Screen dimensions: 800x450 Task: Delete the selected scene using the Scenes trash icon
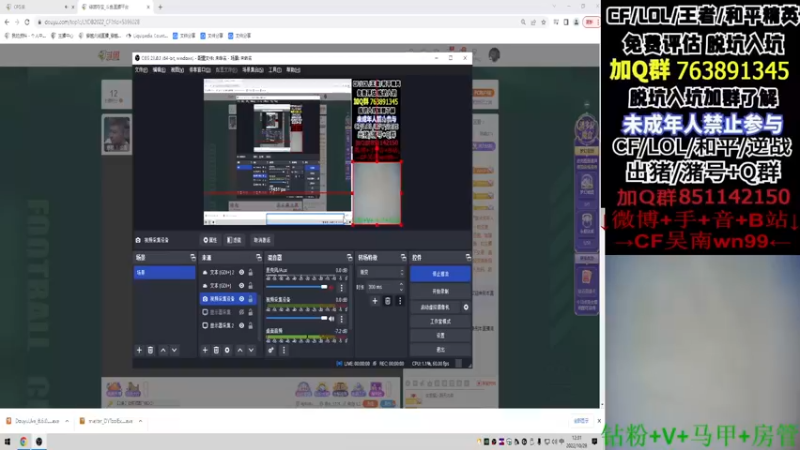[151, 351]
